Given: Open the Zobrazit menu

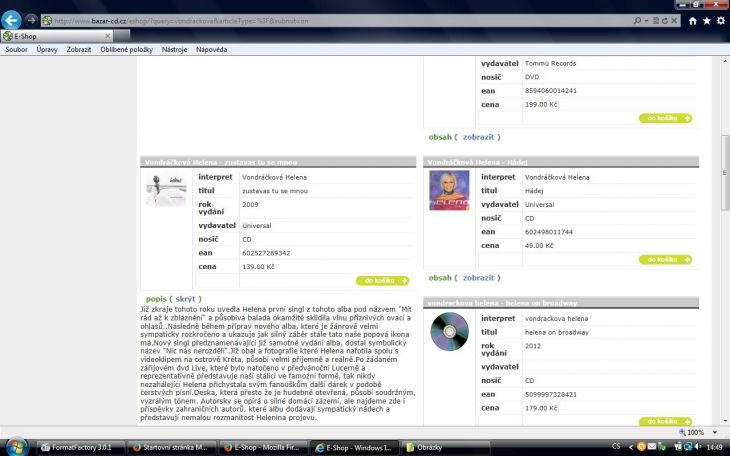Looking at the screenshot, I should [79, 49].
